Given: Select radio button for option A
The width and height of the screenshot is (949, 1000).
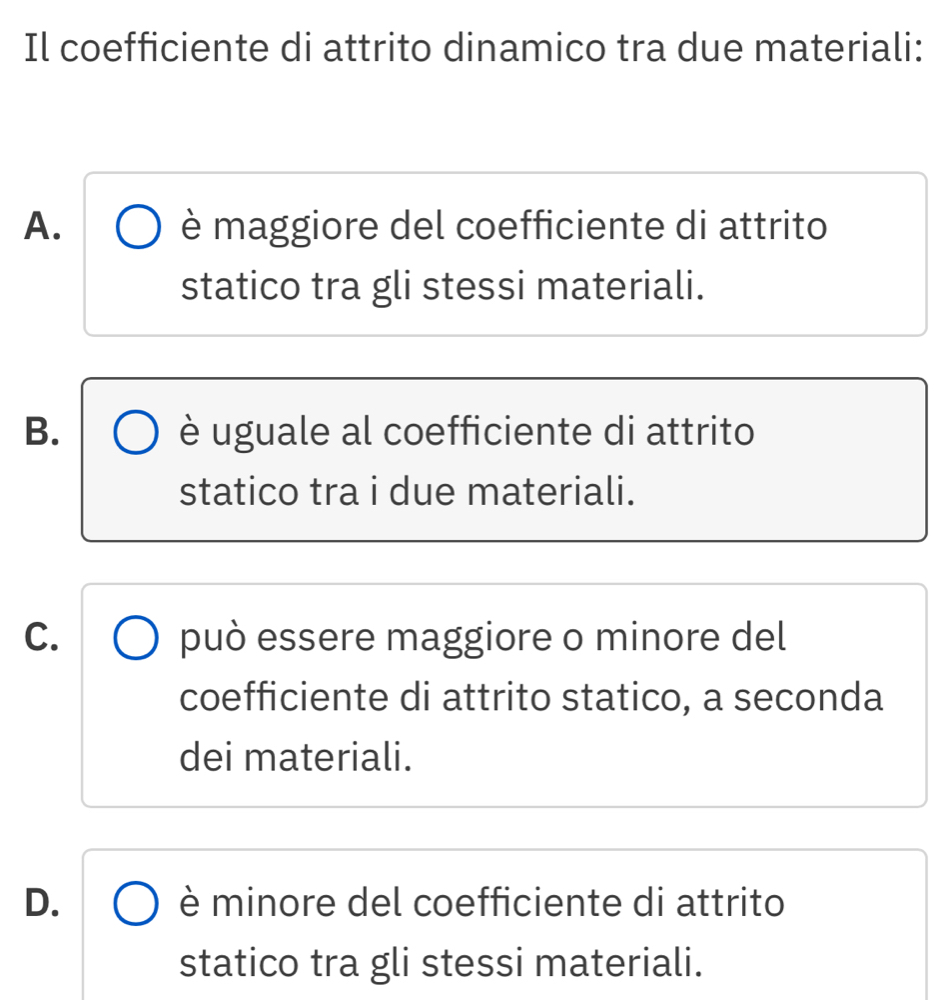Looking at the screenshot, I should pos(137,229).
